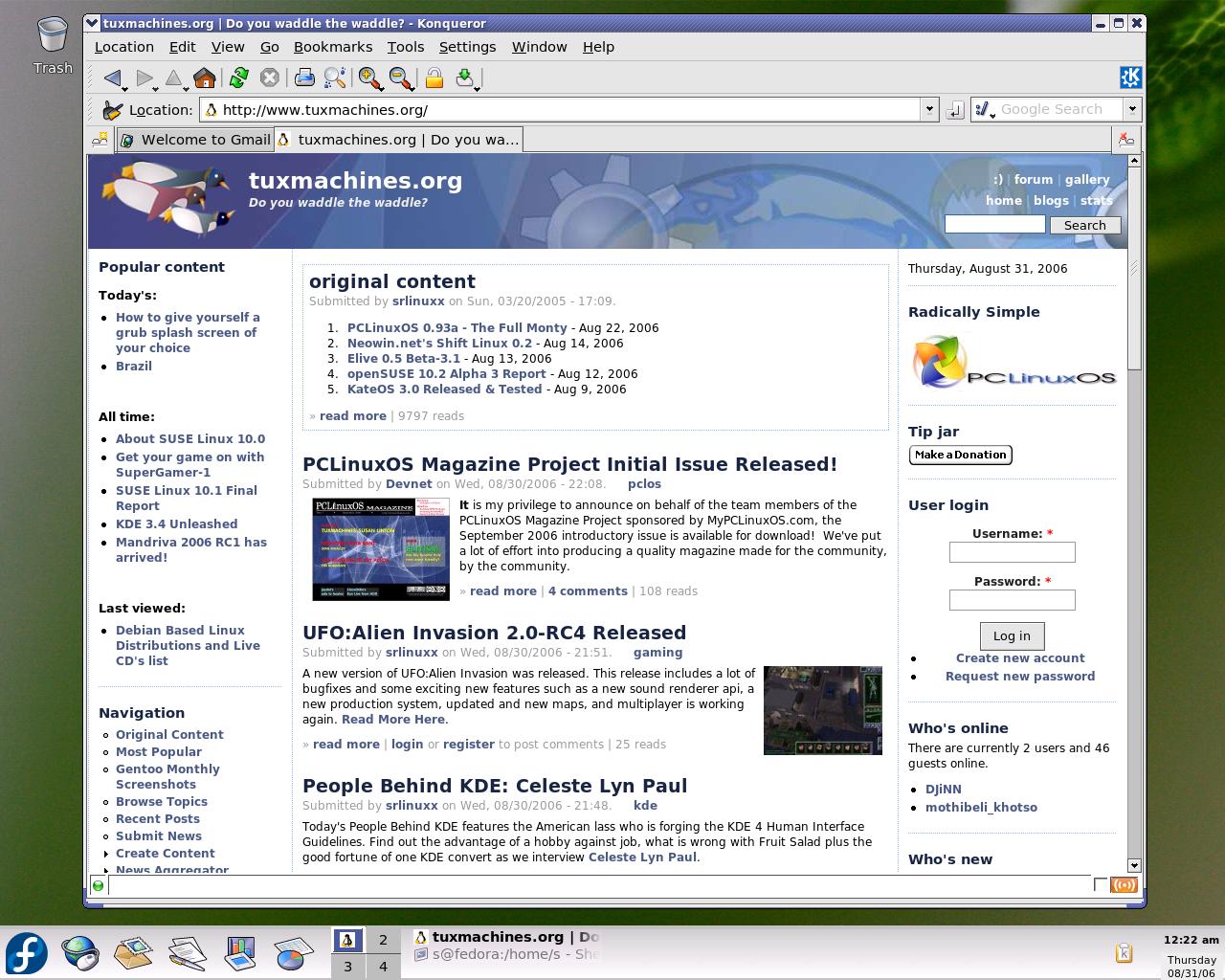Open a new tab with tab bar button
Viewport: 1225px width, 980px height.
100,140
